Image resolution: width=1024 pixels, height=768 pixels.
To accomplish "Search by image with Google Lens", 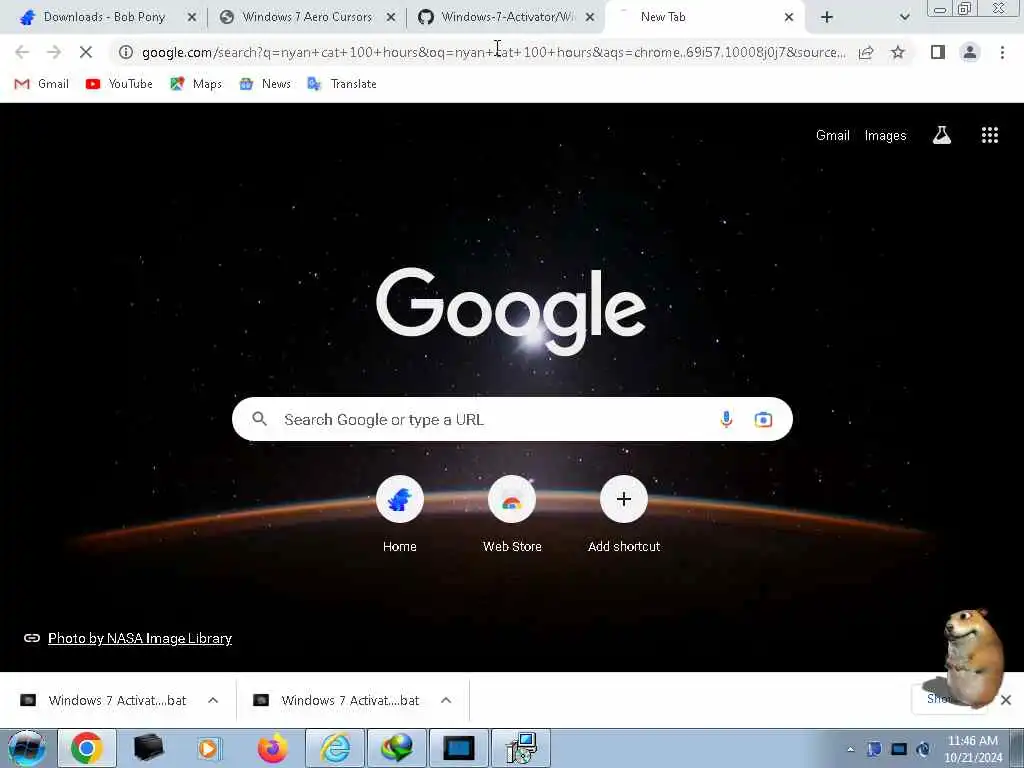I will click(x=763, y=419).
